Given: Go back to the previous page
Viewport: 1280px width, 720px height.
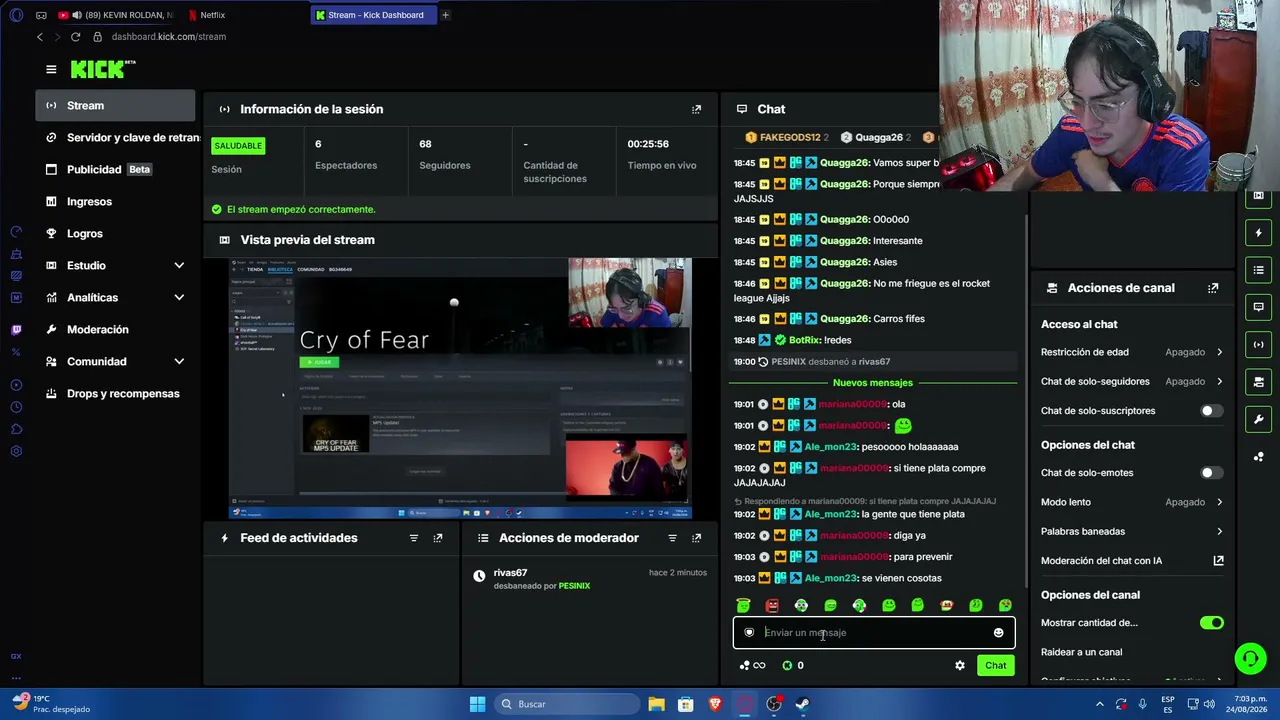Looking at the screenshot, I should click(x=40, y=37).
